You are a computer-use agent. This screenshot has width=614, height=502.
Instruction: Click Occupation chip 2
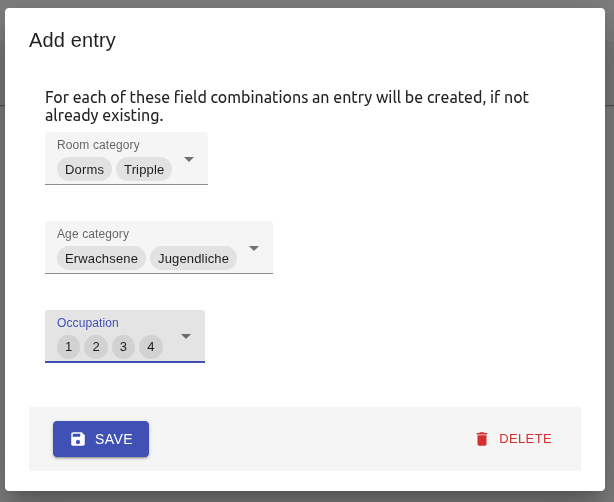coord(95,347)
